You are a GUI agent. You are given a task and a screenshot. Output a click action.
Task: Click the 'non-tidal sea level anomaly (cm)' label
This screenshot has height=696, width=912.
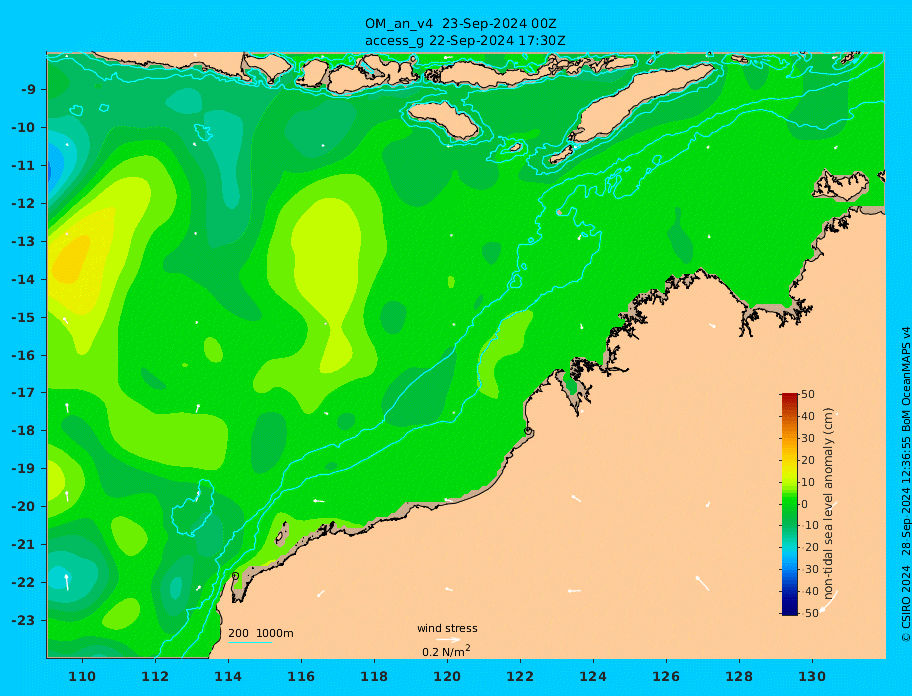click(x=828, y=504)
